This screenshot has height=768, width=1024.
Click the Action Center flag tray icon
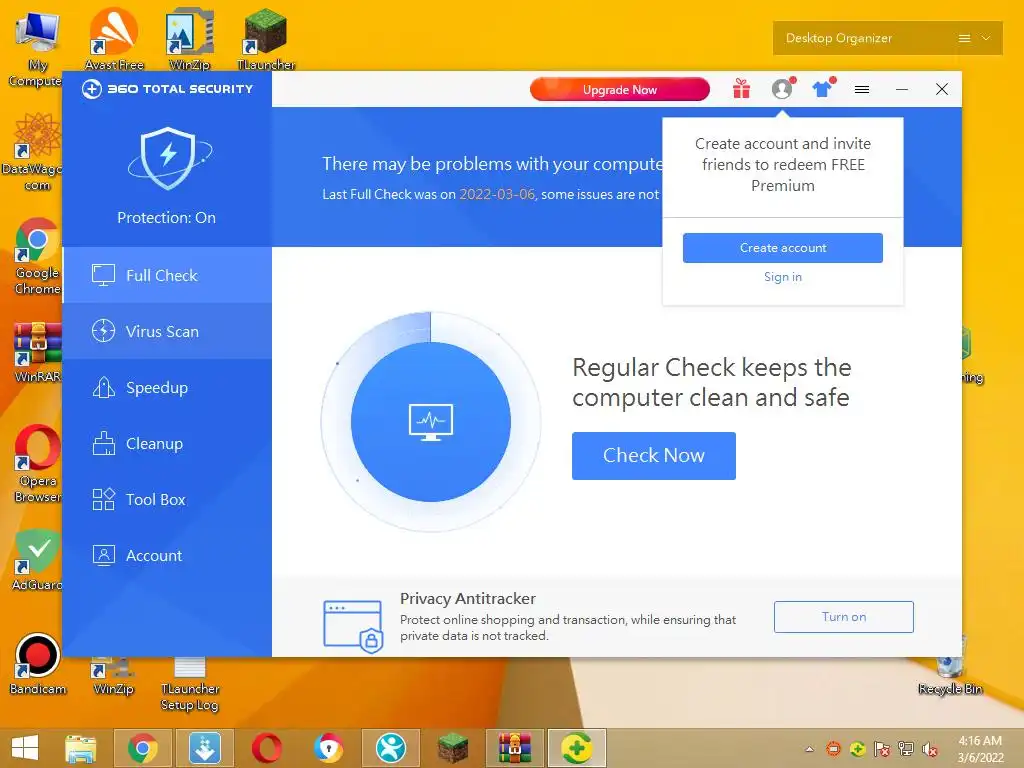(x=882, y=749)
